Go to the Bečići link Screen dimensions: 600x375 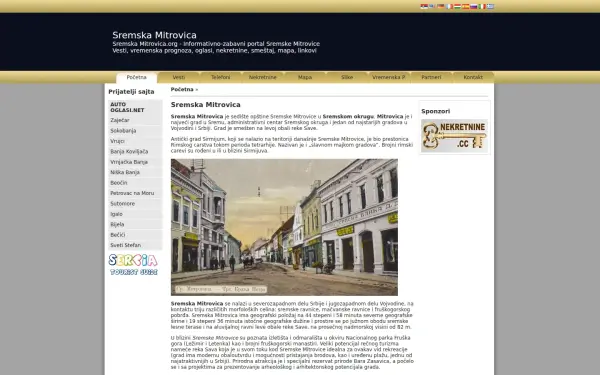click(135, 235)
